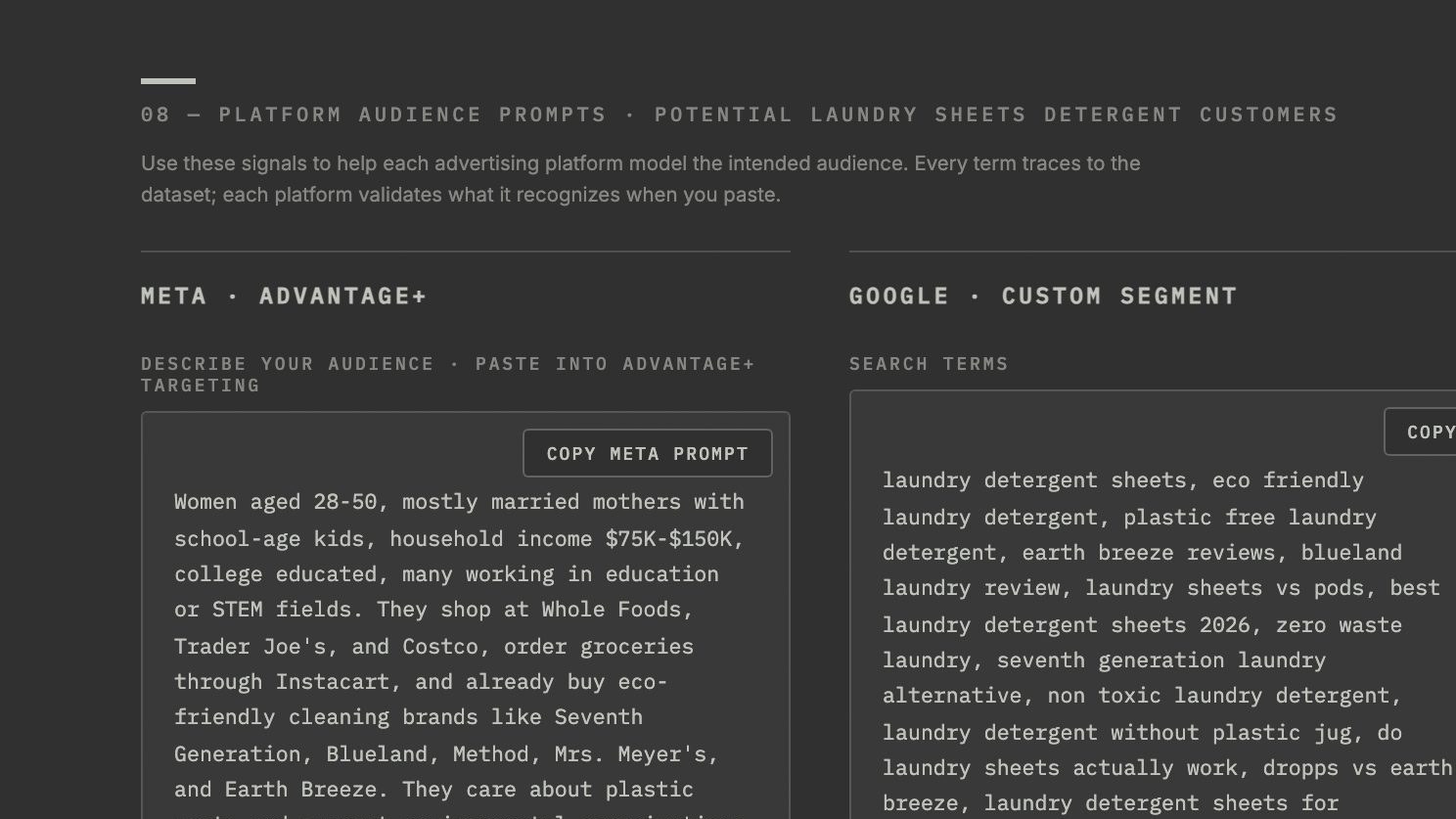Click the line 'Generation, Blueland, Method, Mrs. Meyer's,'

446,754
